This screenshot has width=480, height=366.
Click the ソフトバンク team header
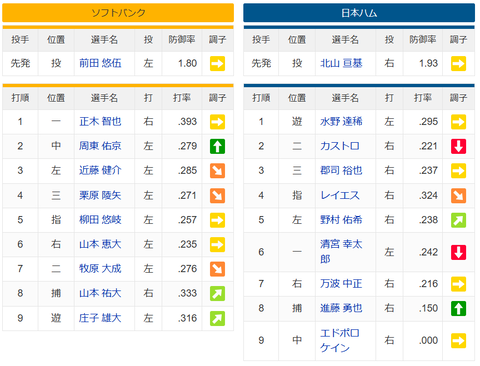[x=118, y=13]
